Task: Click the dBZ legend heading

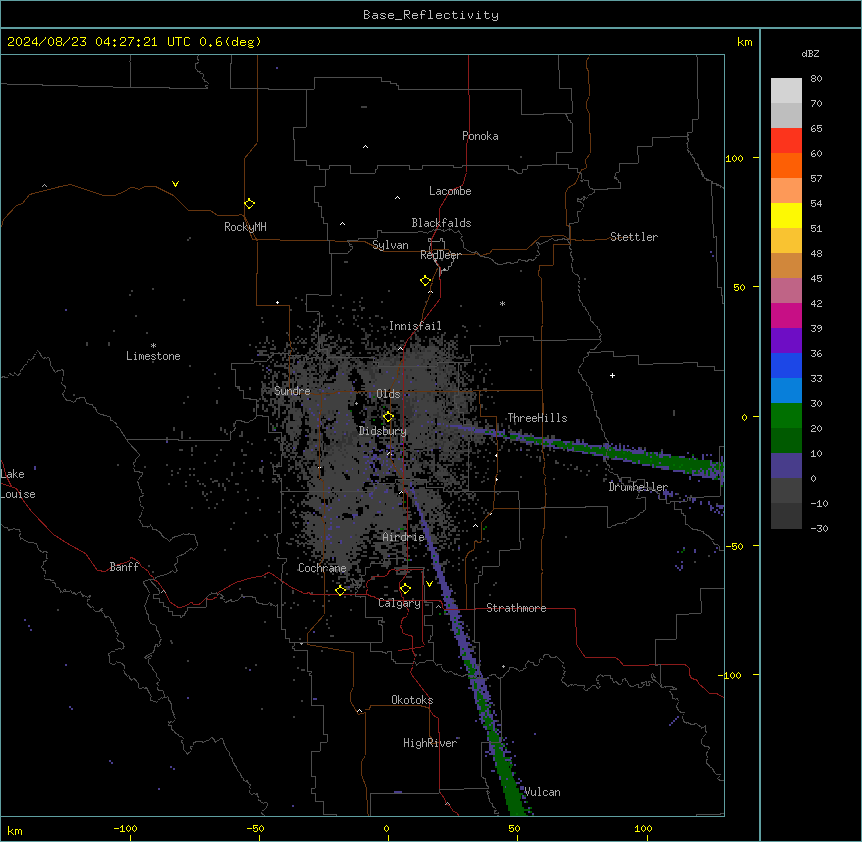Action: click(x=810, y=53)
